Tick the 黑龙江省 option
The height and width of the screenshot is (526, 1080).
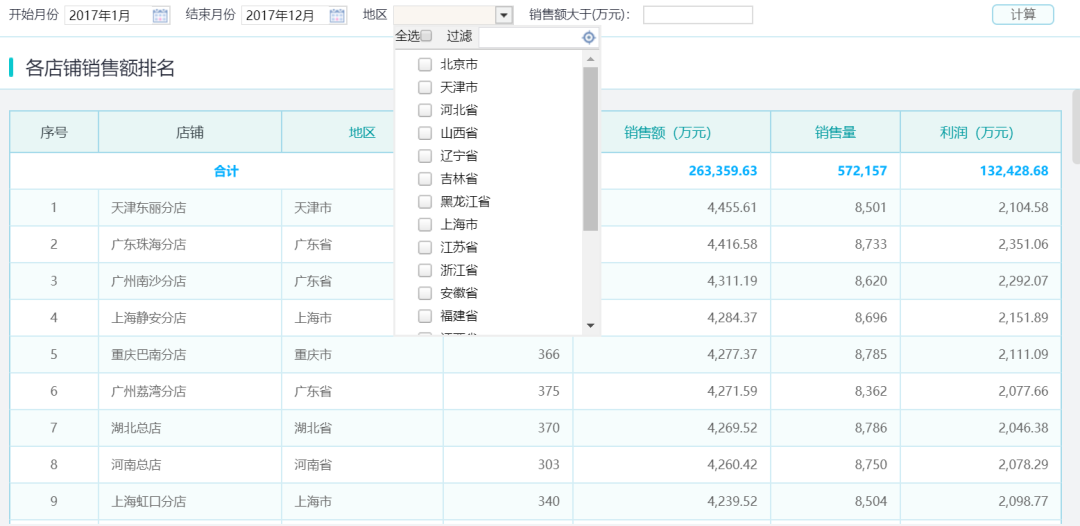(x=425, y=201)
